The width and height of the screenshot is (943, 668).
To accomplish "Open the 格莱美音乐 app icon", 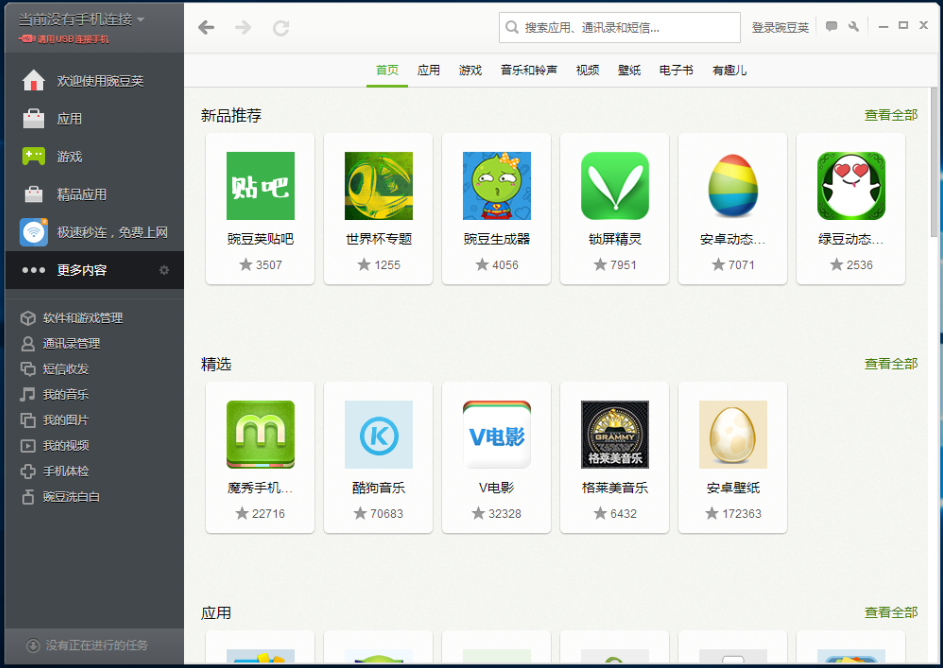I will click(615, 435).
